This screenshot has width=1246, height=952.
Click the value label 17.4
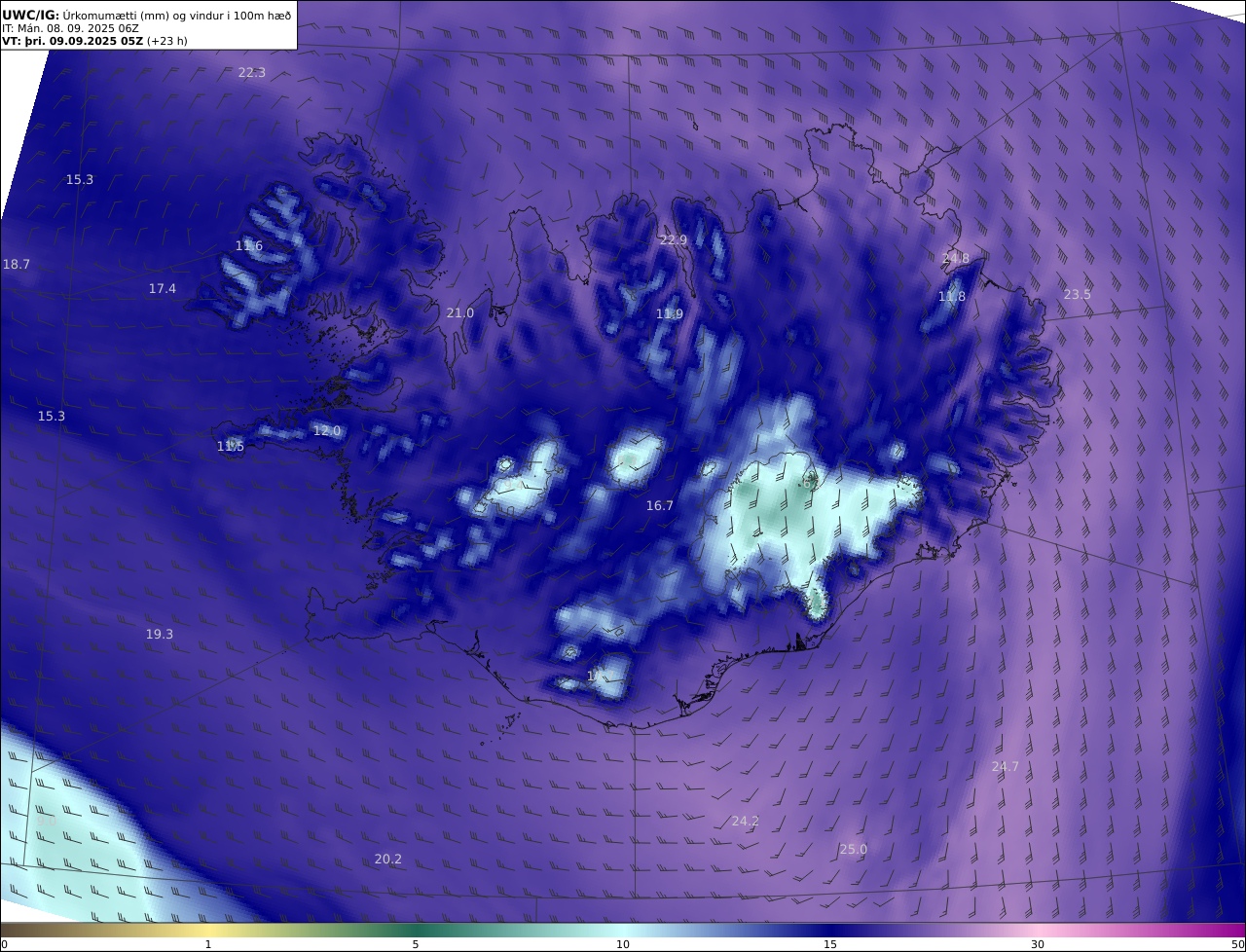pos(163,288)
